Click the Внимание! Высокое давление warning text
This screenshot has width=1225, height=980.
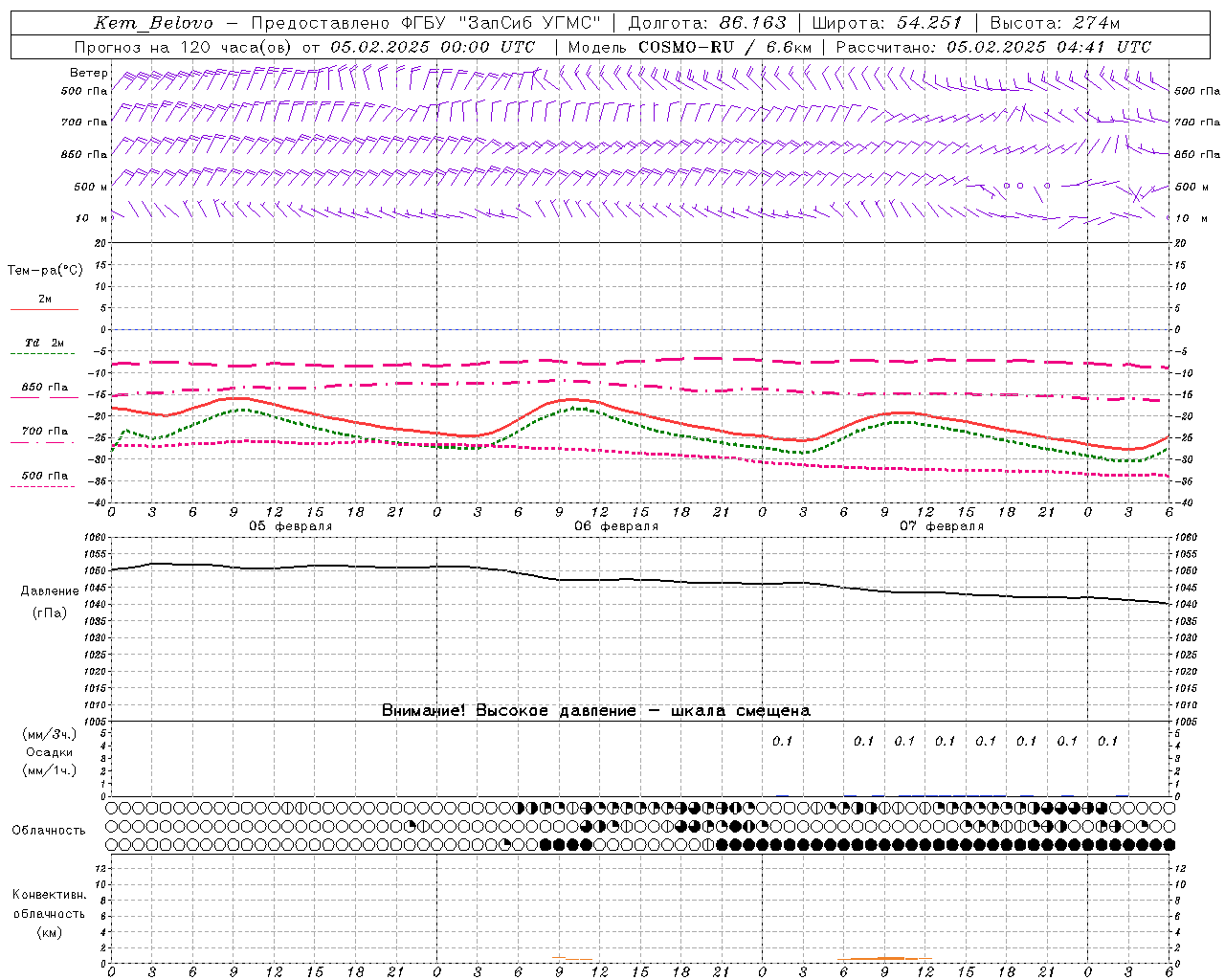[x=596, y=710]
